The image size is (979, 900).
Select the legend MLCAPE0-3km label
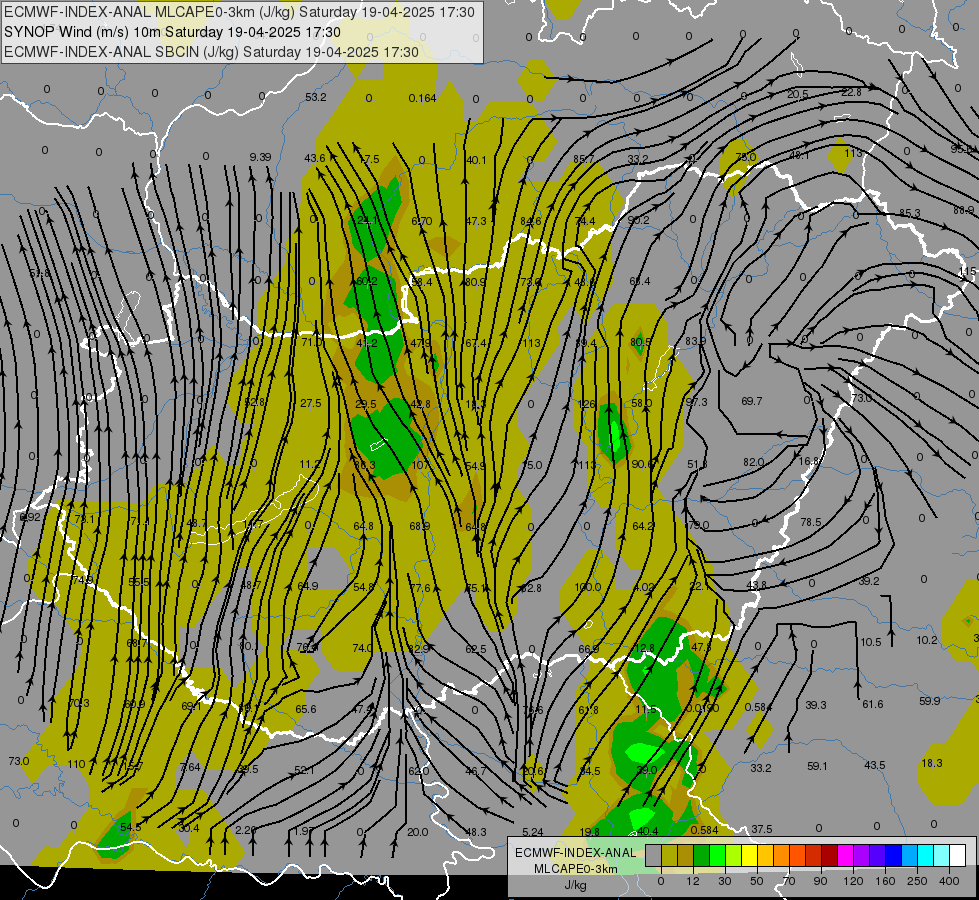(575, 868)
